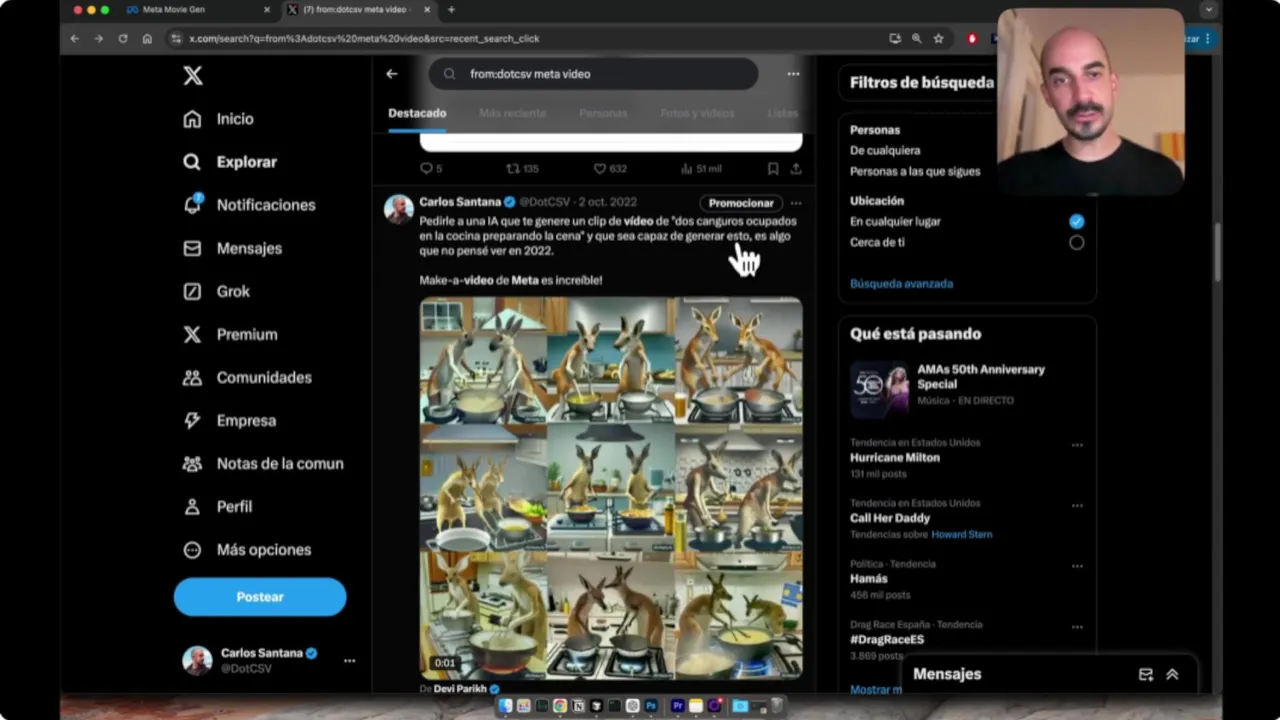Switch to the Meta Movie Gen browser tab
Image resolution: width=1280 pixels, height=720 pixels.
click(197, 10)
